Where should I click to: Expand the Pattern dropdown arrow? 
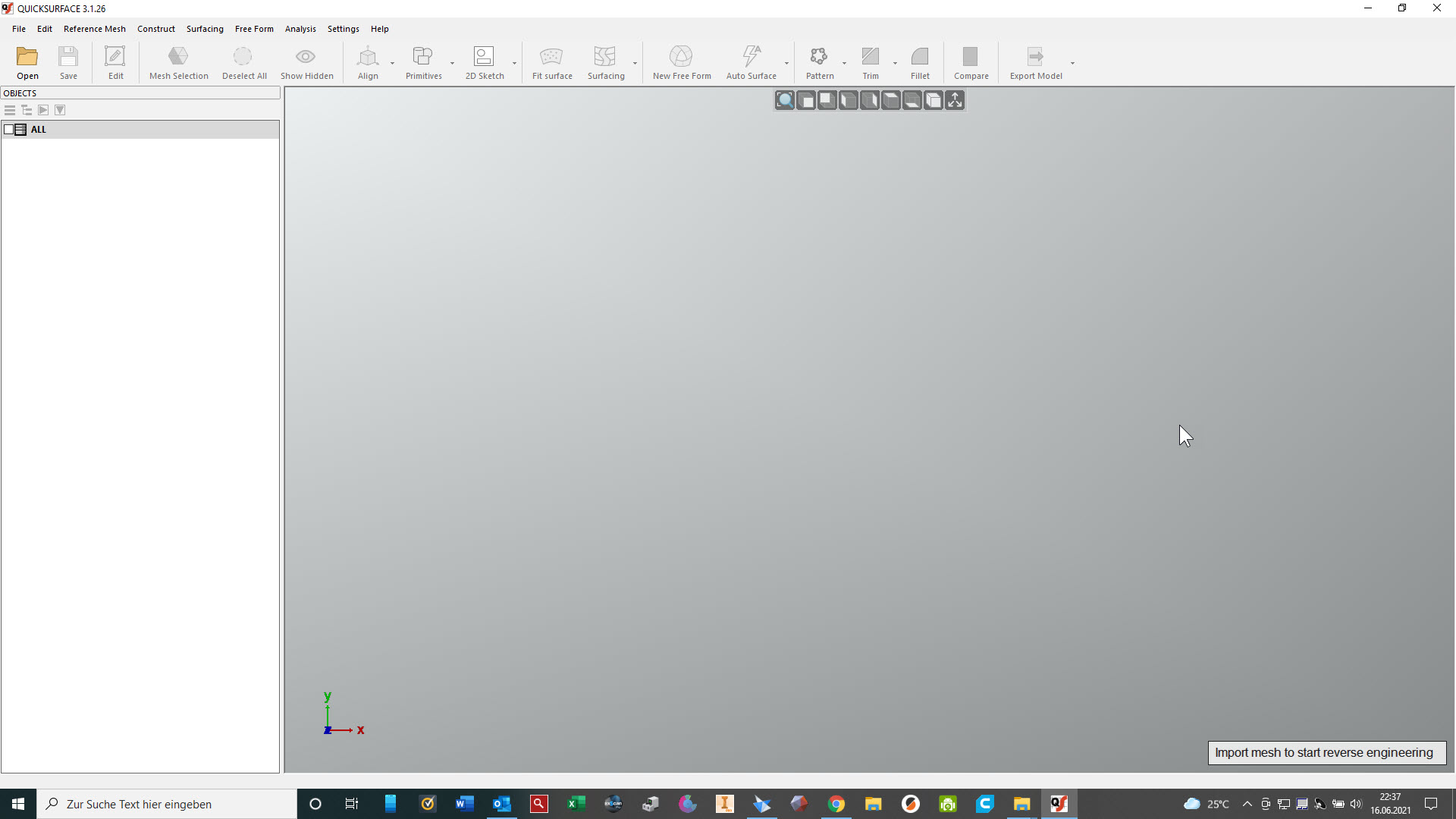(x=845, y=63)
